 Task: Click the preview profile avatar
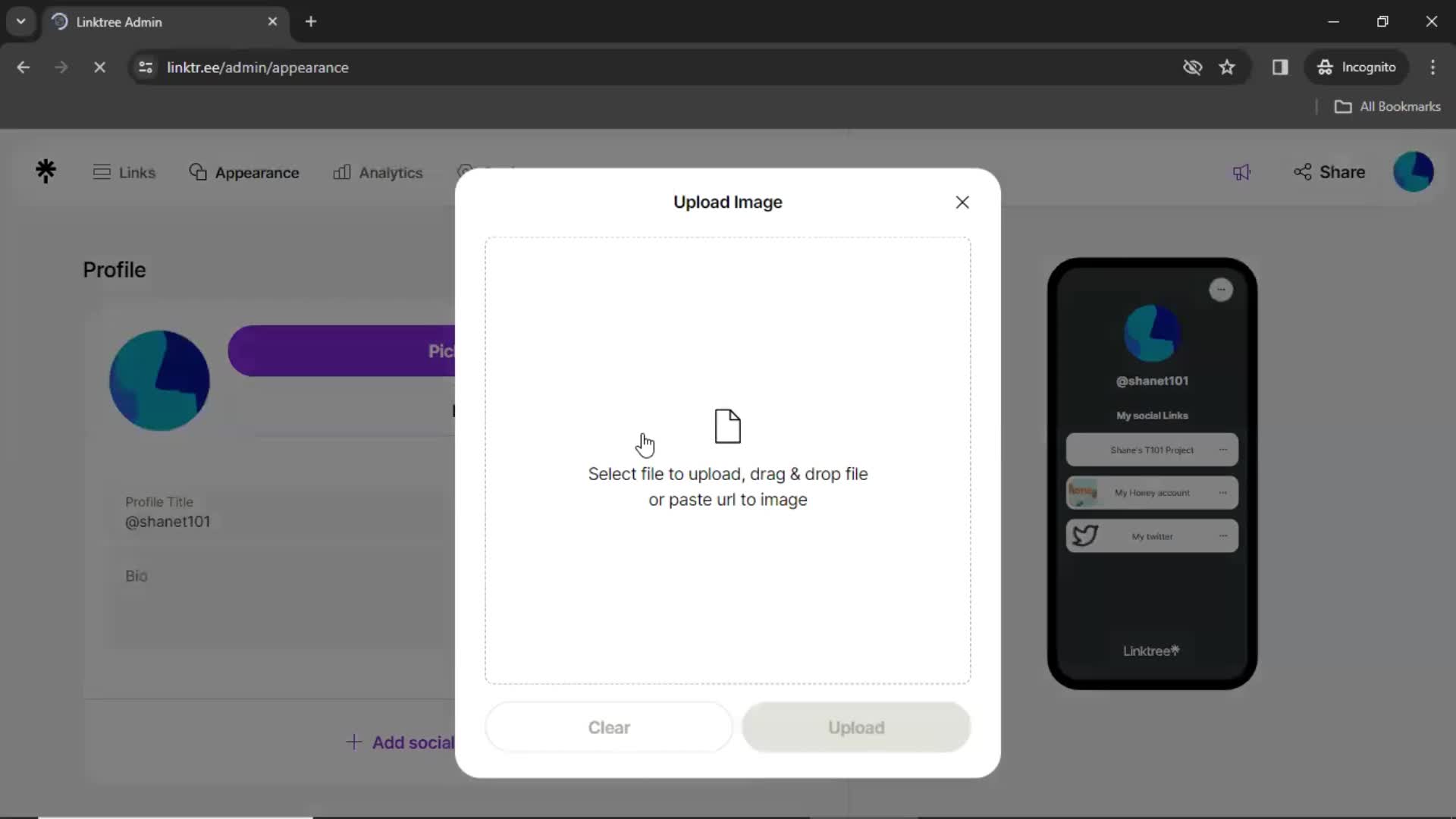click(x=1152, y=334)
